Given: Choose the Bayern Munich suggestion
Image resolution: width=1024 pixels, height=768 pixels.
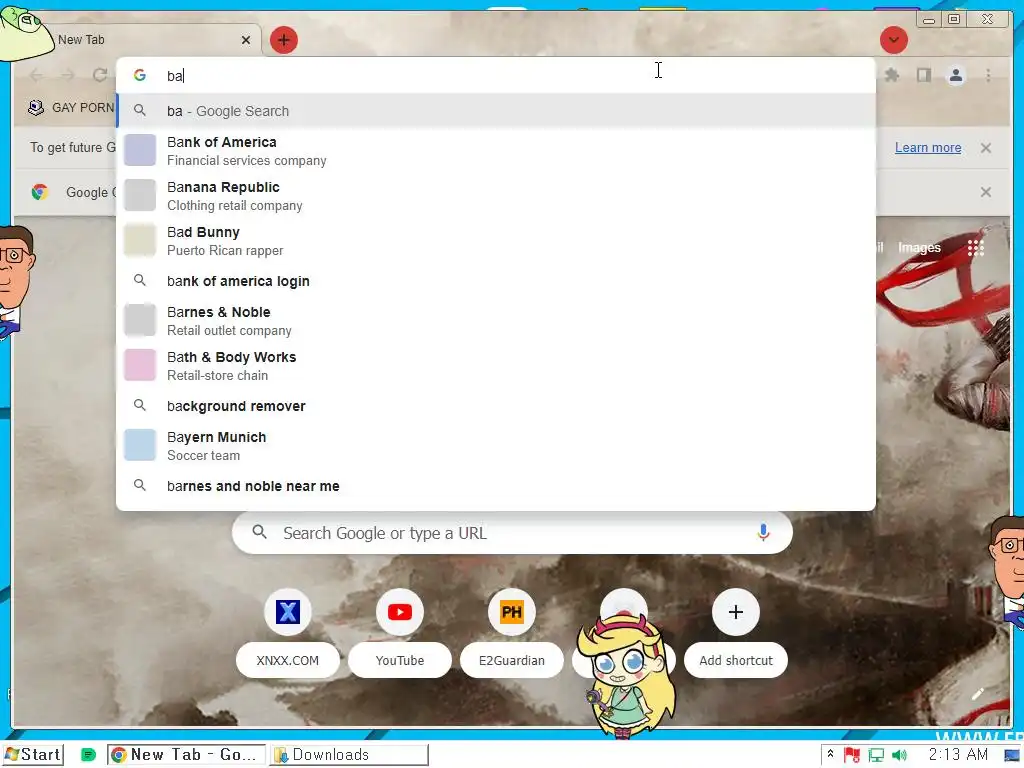Looking at the screenshot, I should click(x=496, y=445).
